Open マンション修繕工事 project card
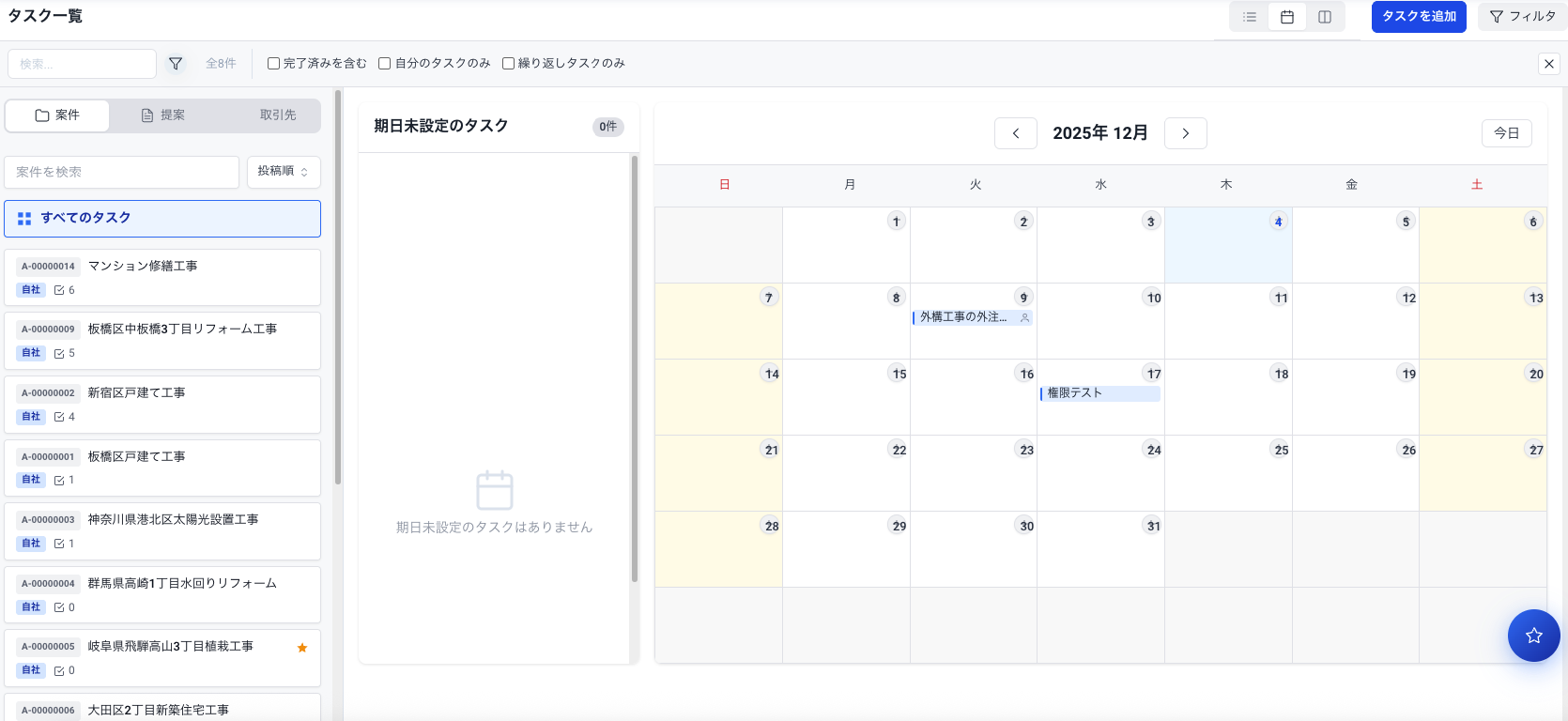 pos(162,277)
